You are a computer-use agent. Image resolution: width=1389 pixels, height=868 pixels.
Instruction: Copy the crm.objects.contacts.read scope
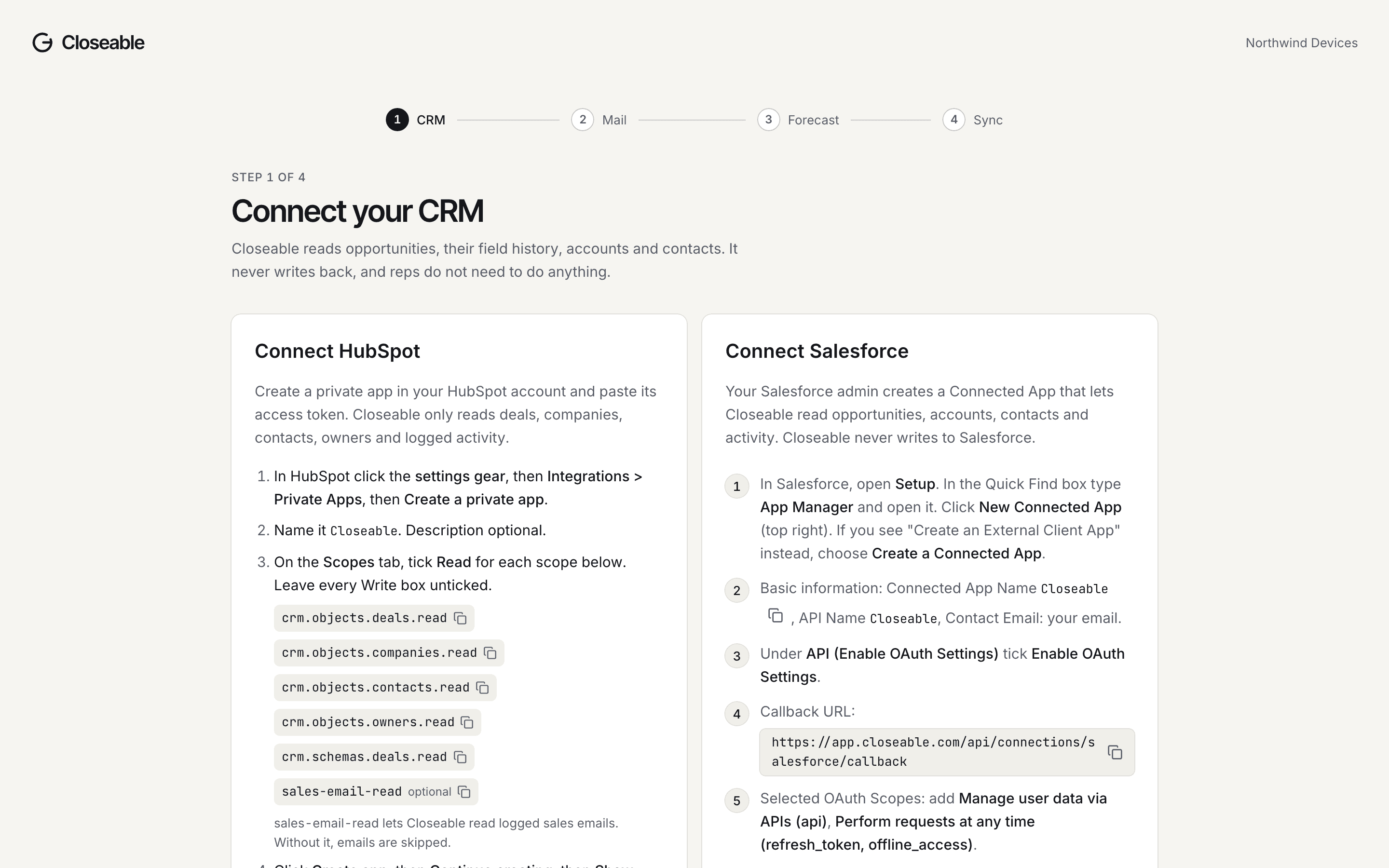pos(483,688)
